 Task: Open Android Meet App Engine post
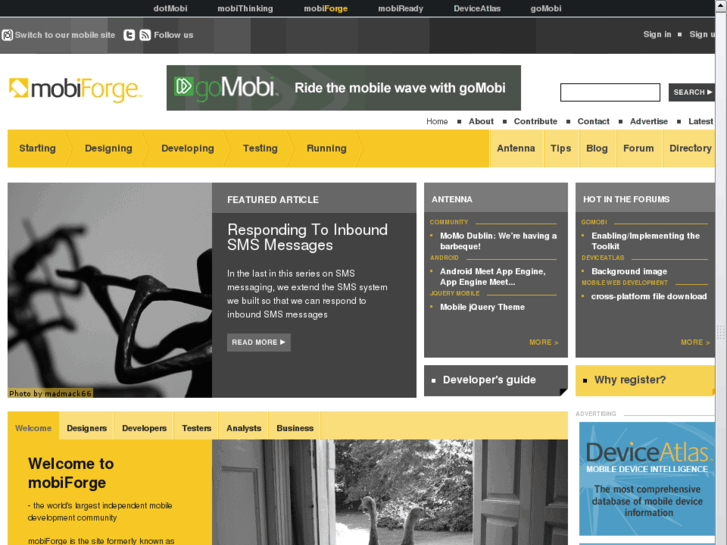coord(493,277)
